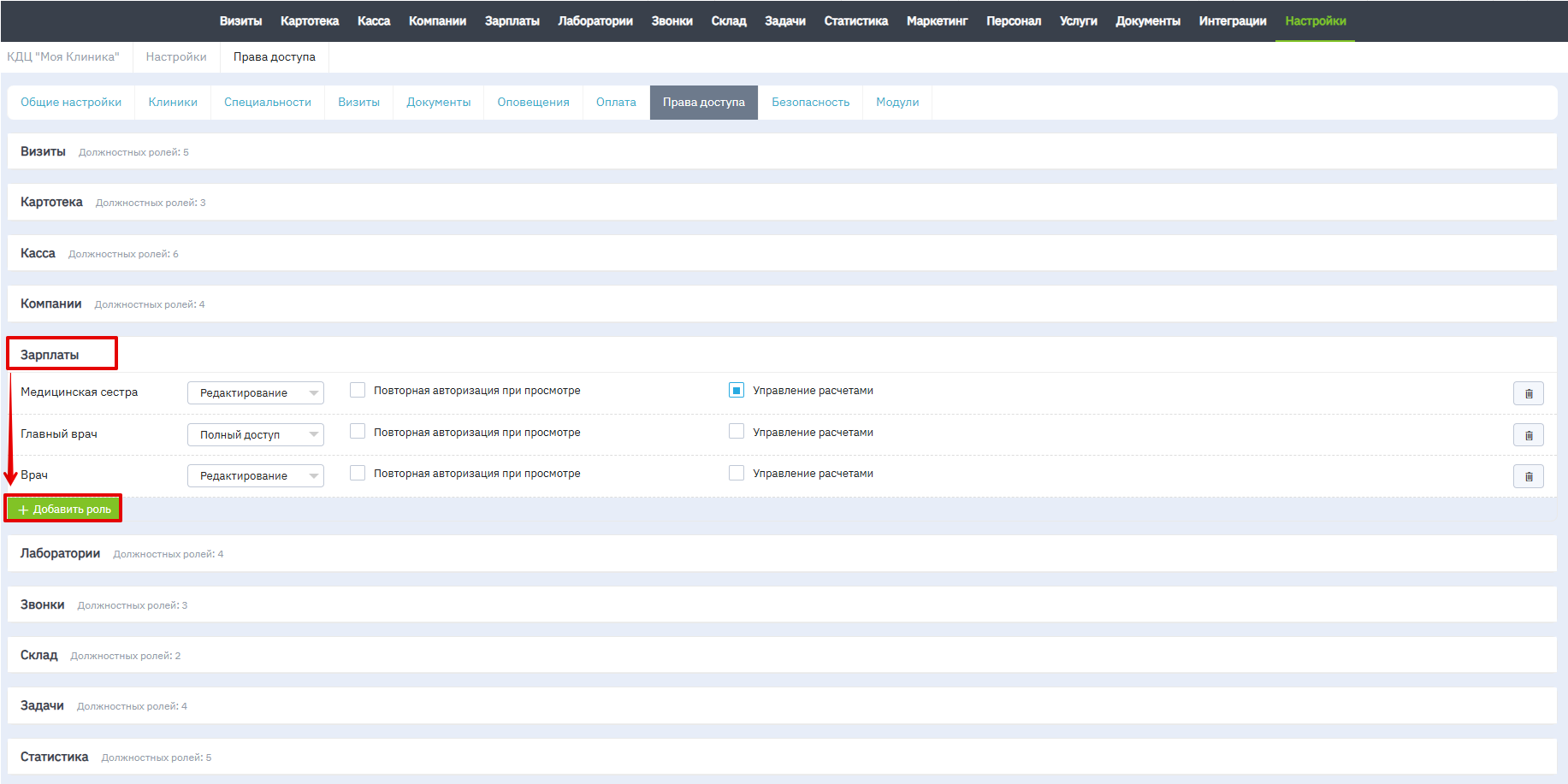Image resolution: width=1568 pixels, height=784 pixels.
Task: Delete the Медицинская сестра role with trash icon
Action: [1528, 393]
